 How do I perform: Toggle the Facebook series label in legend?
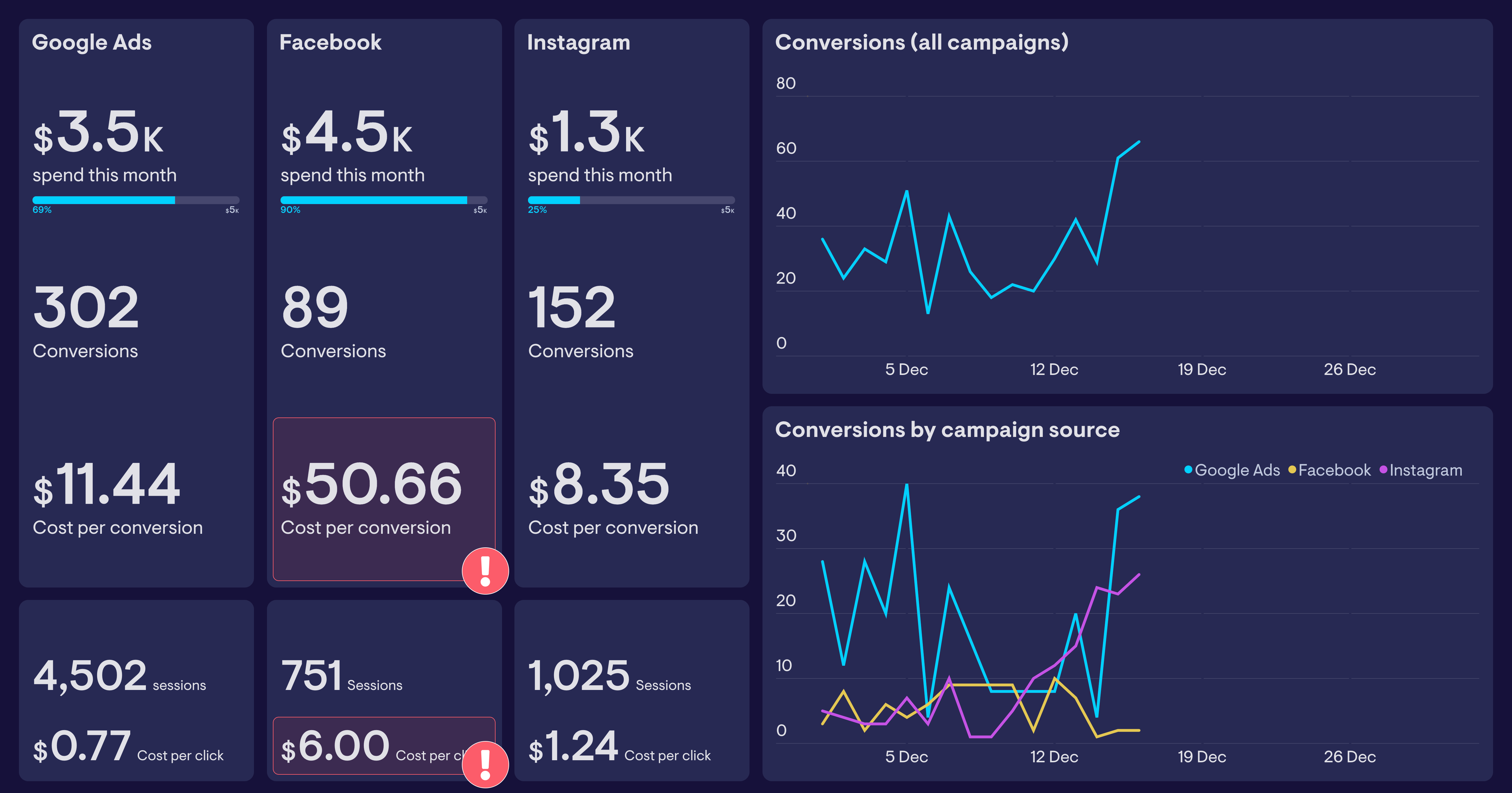click(x=1334, y=470)
